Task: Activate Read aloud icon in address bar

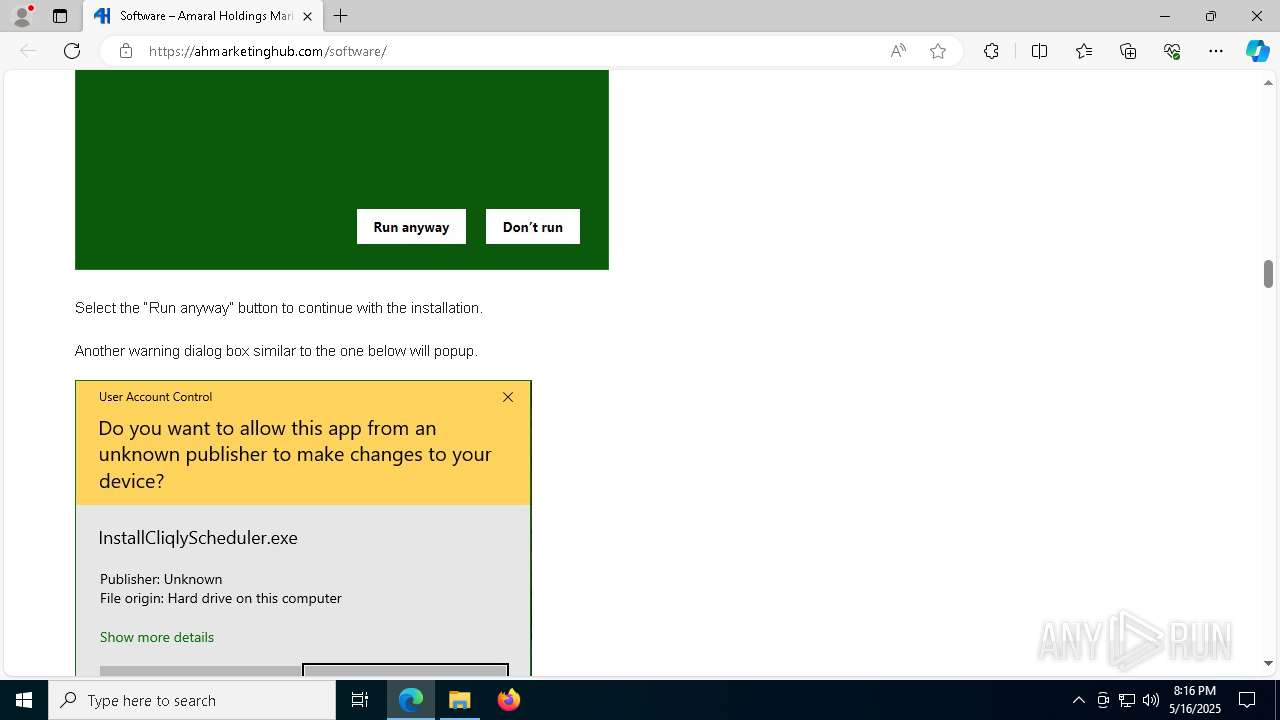Action: point(898,51)
